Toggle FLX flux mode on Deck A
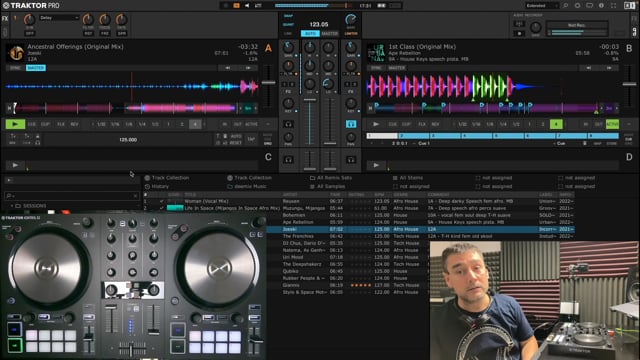The height and width of the screenshot is (360, 640). click(x=61, y=124)
